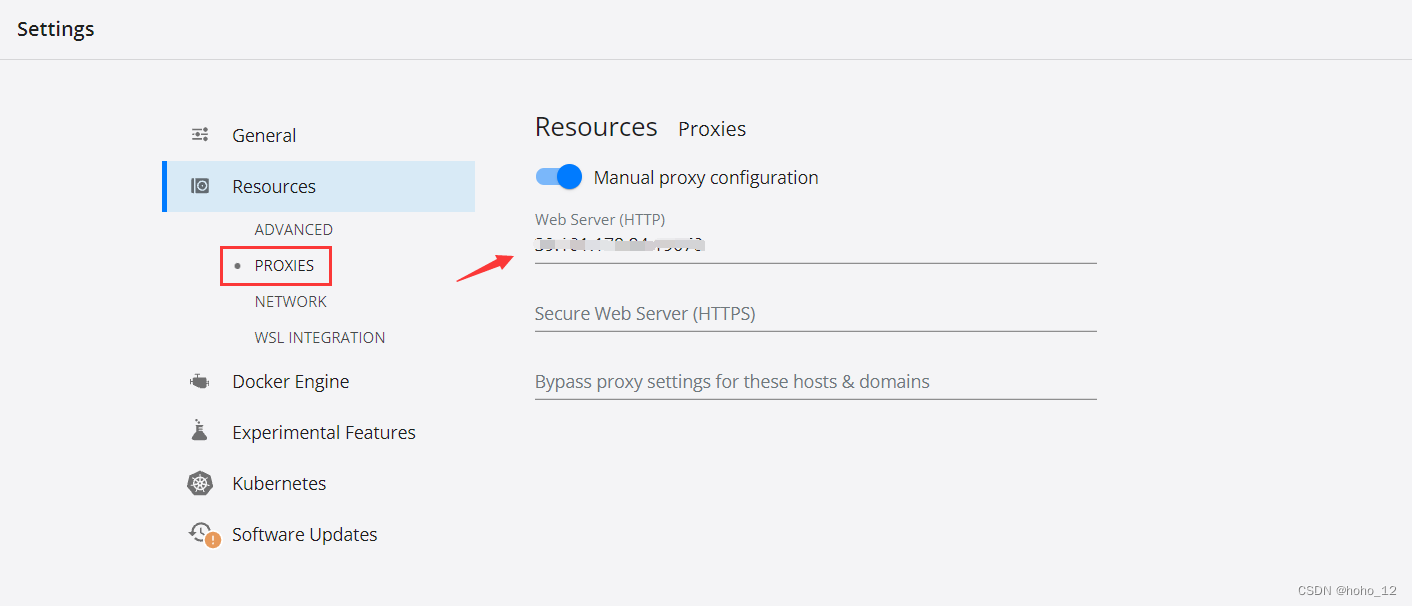Click the orange alert badge on Software Updates
1412x606 pixels.
(213, 541)
